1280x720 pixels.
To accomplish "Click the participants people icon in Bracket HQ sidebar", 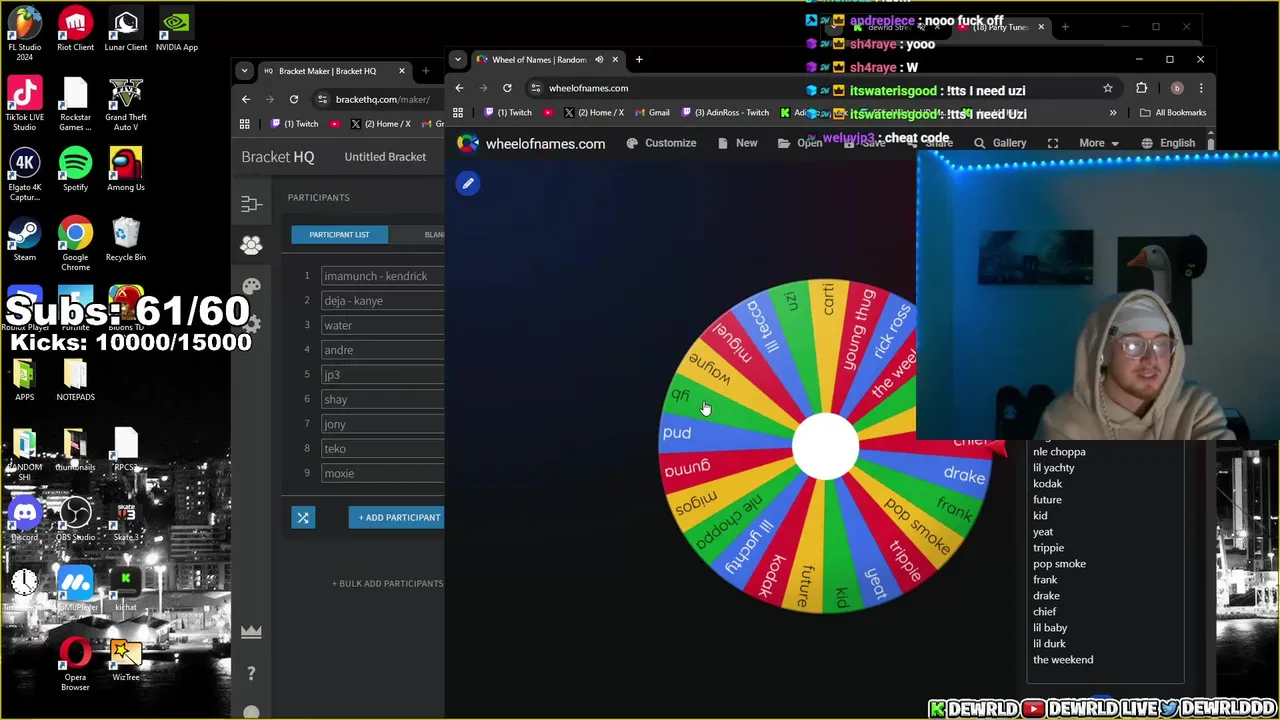I will click(251, 245).
